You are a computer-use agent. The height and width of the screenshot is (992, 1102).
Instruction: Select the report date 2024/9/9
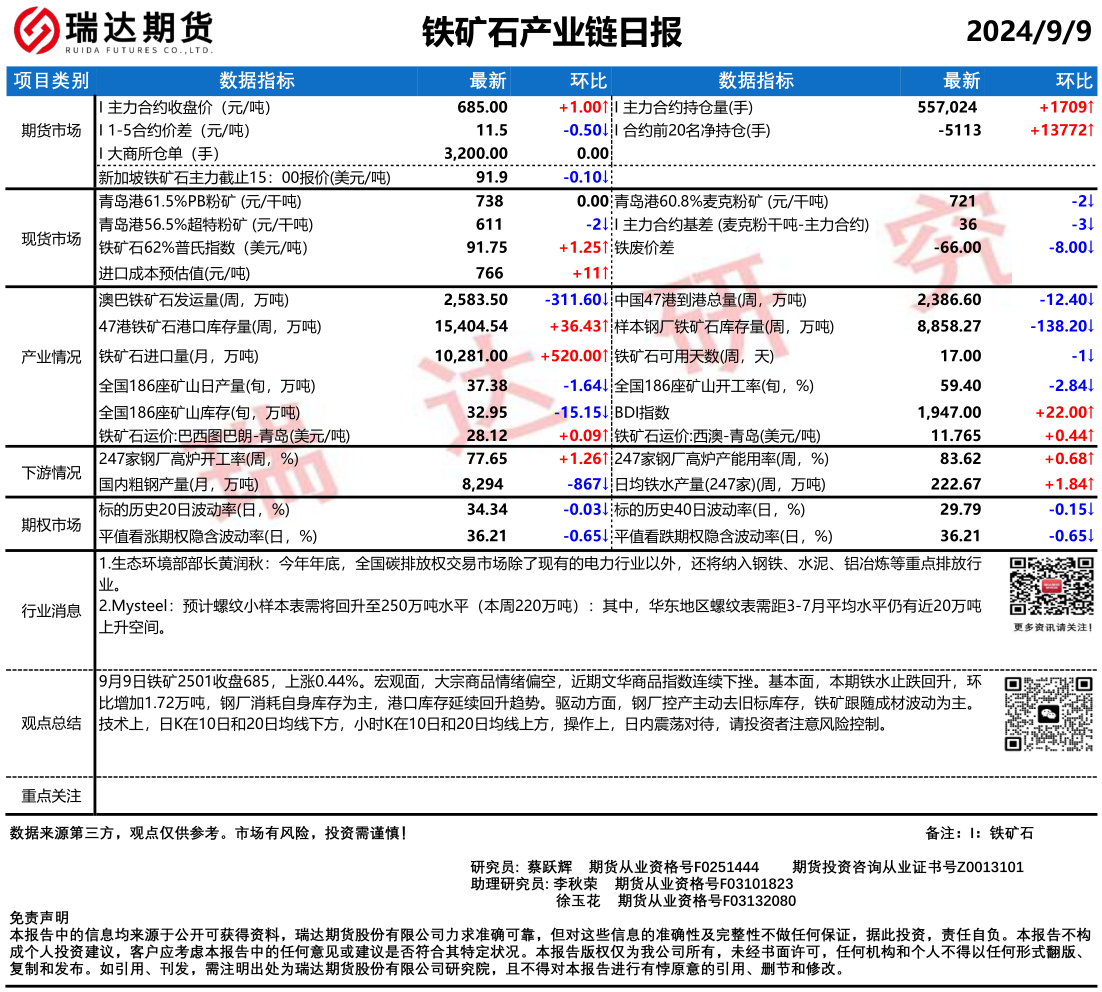[1029, 32]
